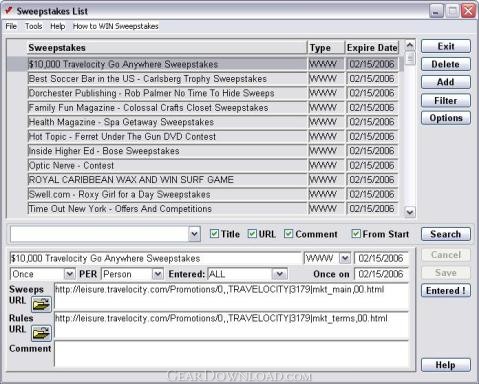Image resolution: width=479 pixels, height=384 pixels.
Task: Toggle the Title checkbox
Action: [x=214, y=234]
